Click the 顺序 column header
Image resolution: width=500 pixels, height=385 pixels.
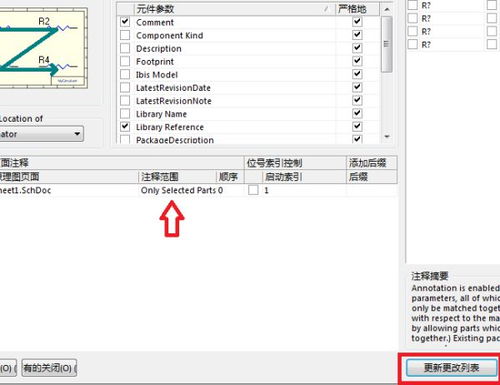tap(230, 177)
